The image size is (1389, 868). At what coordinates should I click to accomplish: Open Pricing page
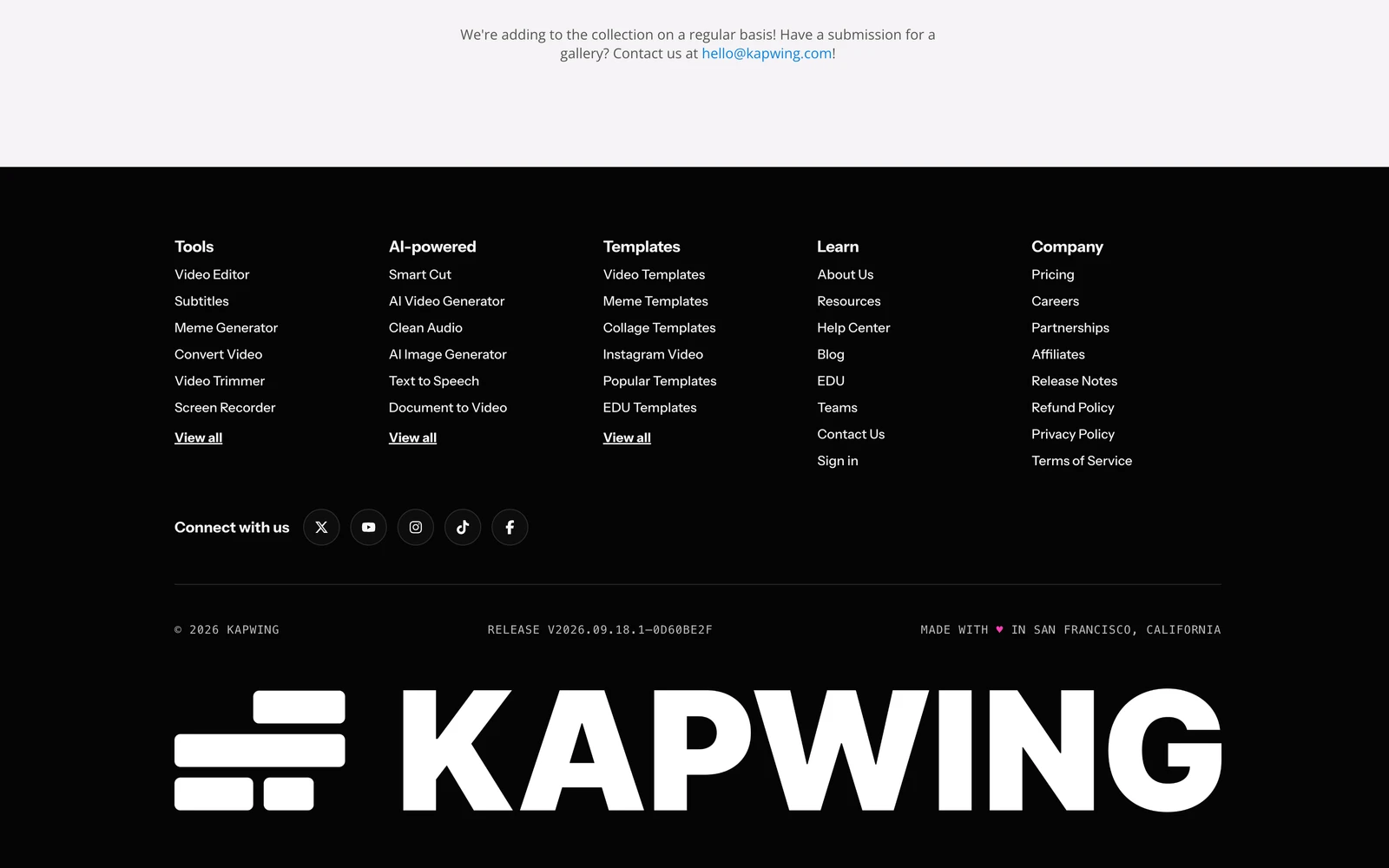pyautogui.click(x=1053, y=274)
